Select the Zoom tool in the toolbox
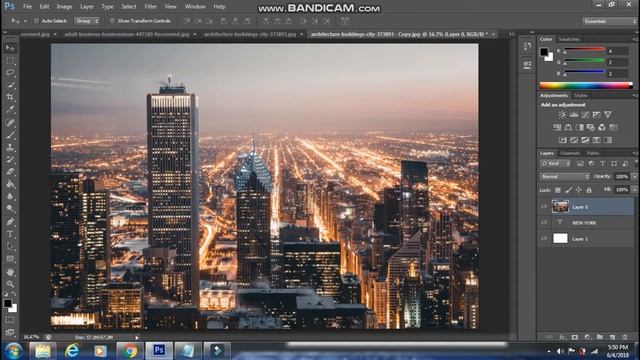The image size is (640, 360). point(10,284)
